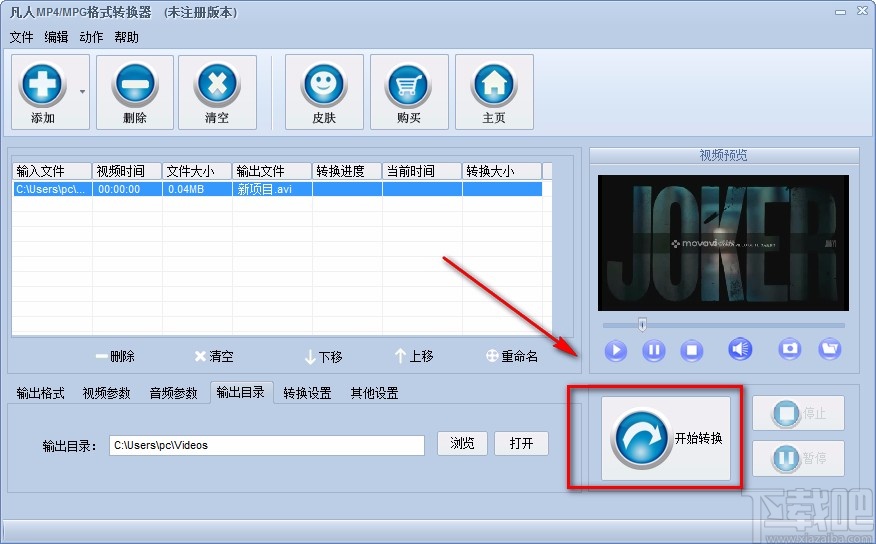Switch to the 其他设置 tab
The image size is (876, 544).
(374, 393)
